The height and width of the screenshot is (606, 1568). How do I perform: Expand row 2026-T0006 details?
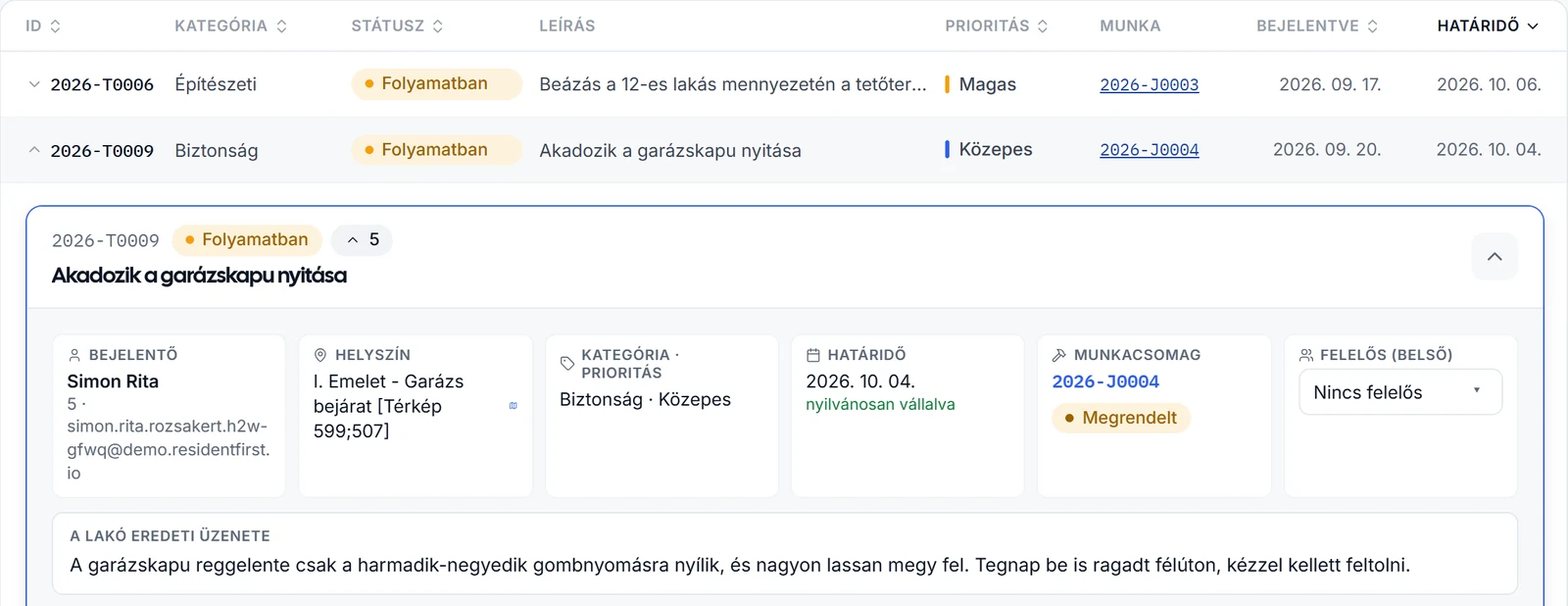pos(34,84)
